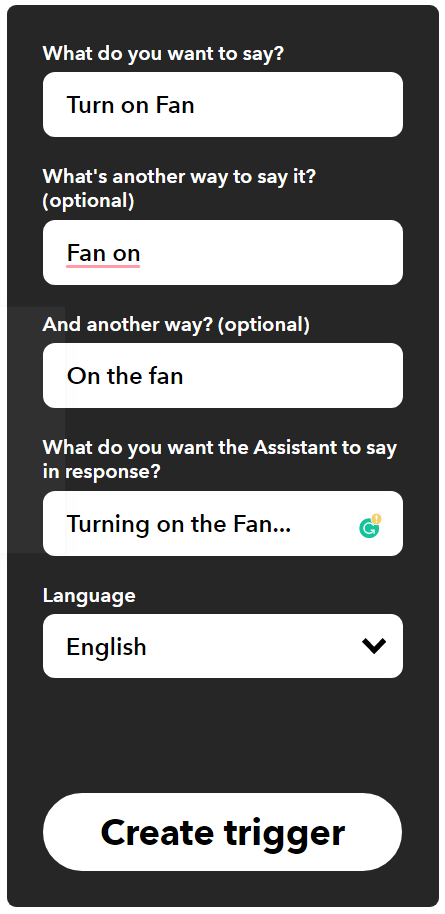Image resolution: width=445 pixels, height=914 pixels.
Task: Select the word English in Language box
Action: 106,647
